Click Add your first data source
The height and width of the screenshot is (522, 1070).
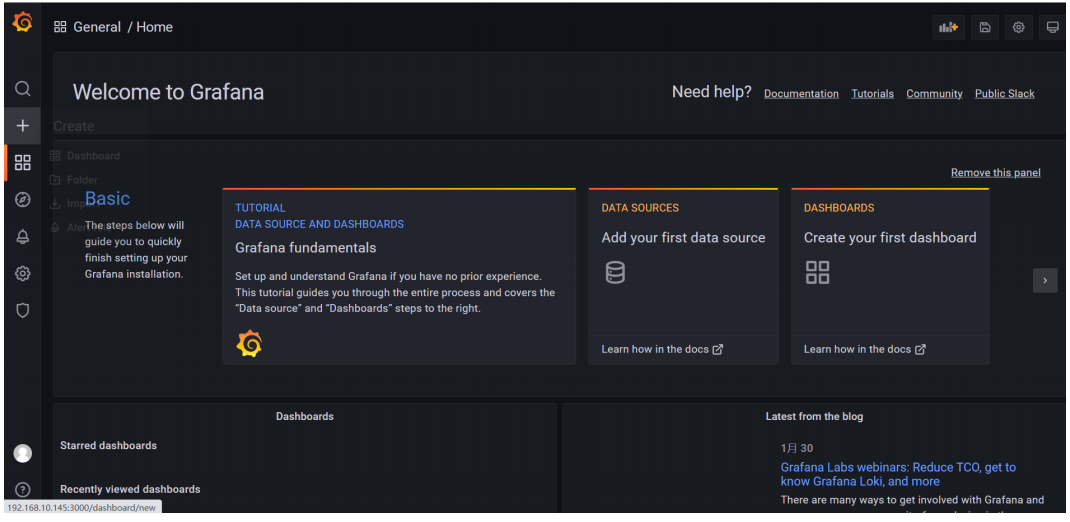tap(683, 237)
